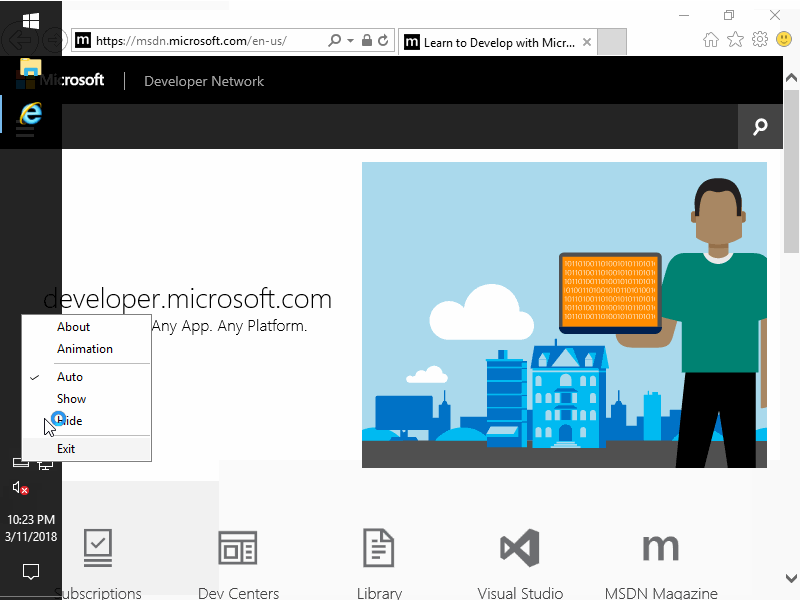Open the Dev Centers icon
The image size is (801, 600).
238,548
